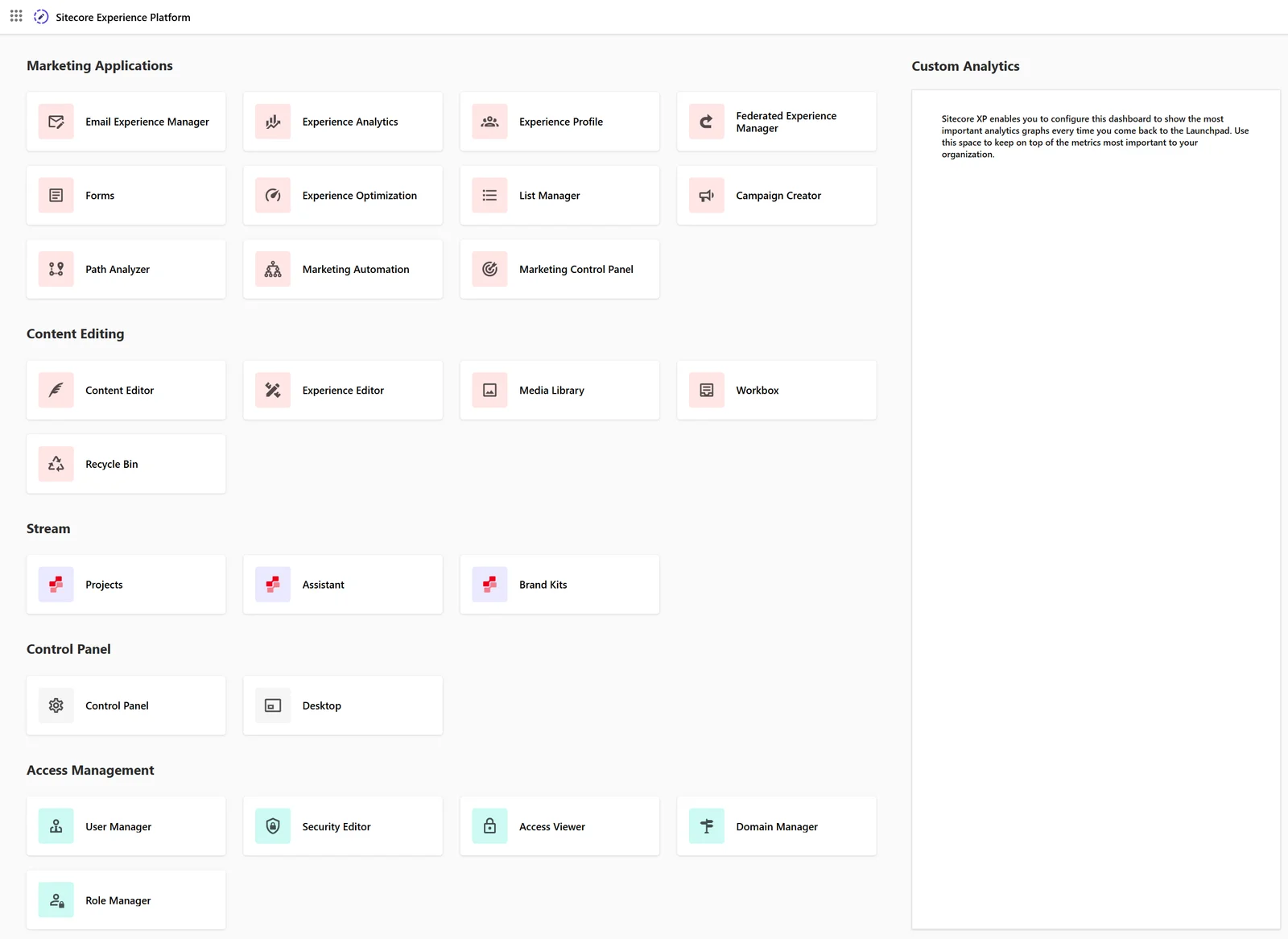Viewport: 1288px width, 939px height.
Task: Click Federated Experience Manager arrow icon
Action: tap(707, 122)
